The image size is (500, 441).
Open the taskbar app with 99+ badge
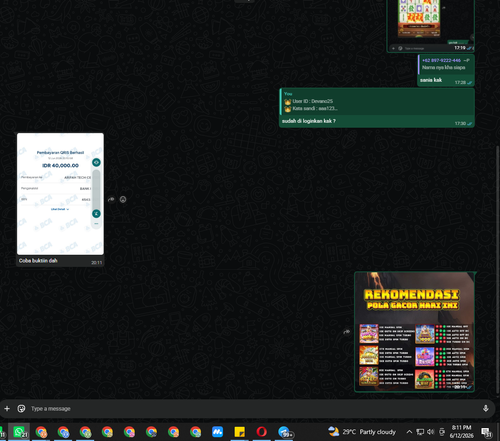(x=284, y=432)
